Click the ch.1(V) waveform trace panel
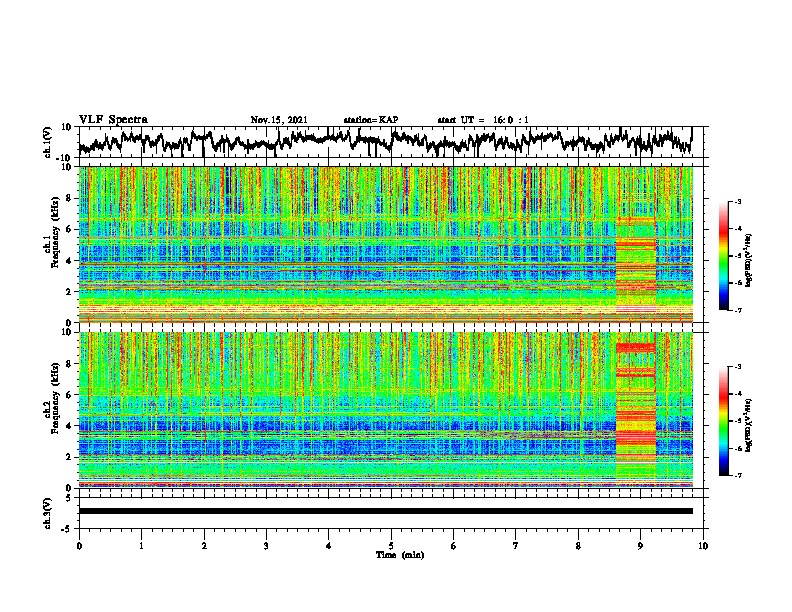The image size is (792, 612). tap(393, 142)
